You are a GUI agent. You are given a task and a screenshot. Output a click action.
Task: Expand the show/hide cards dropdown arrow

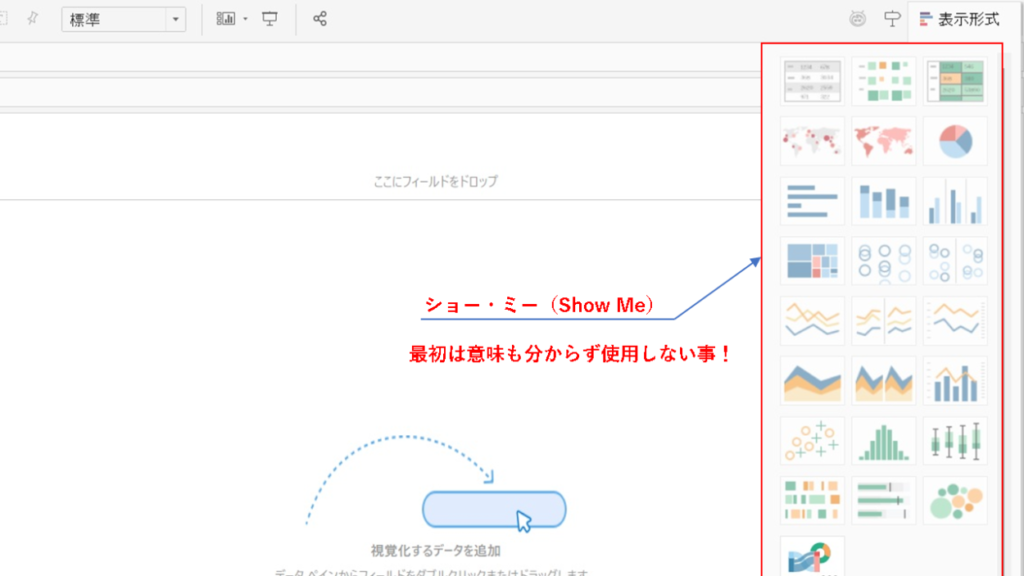[x=245, y=19]
